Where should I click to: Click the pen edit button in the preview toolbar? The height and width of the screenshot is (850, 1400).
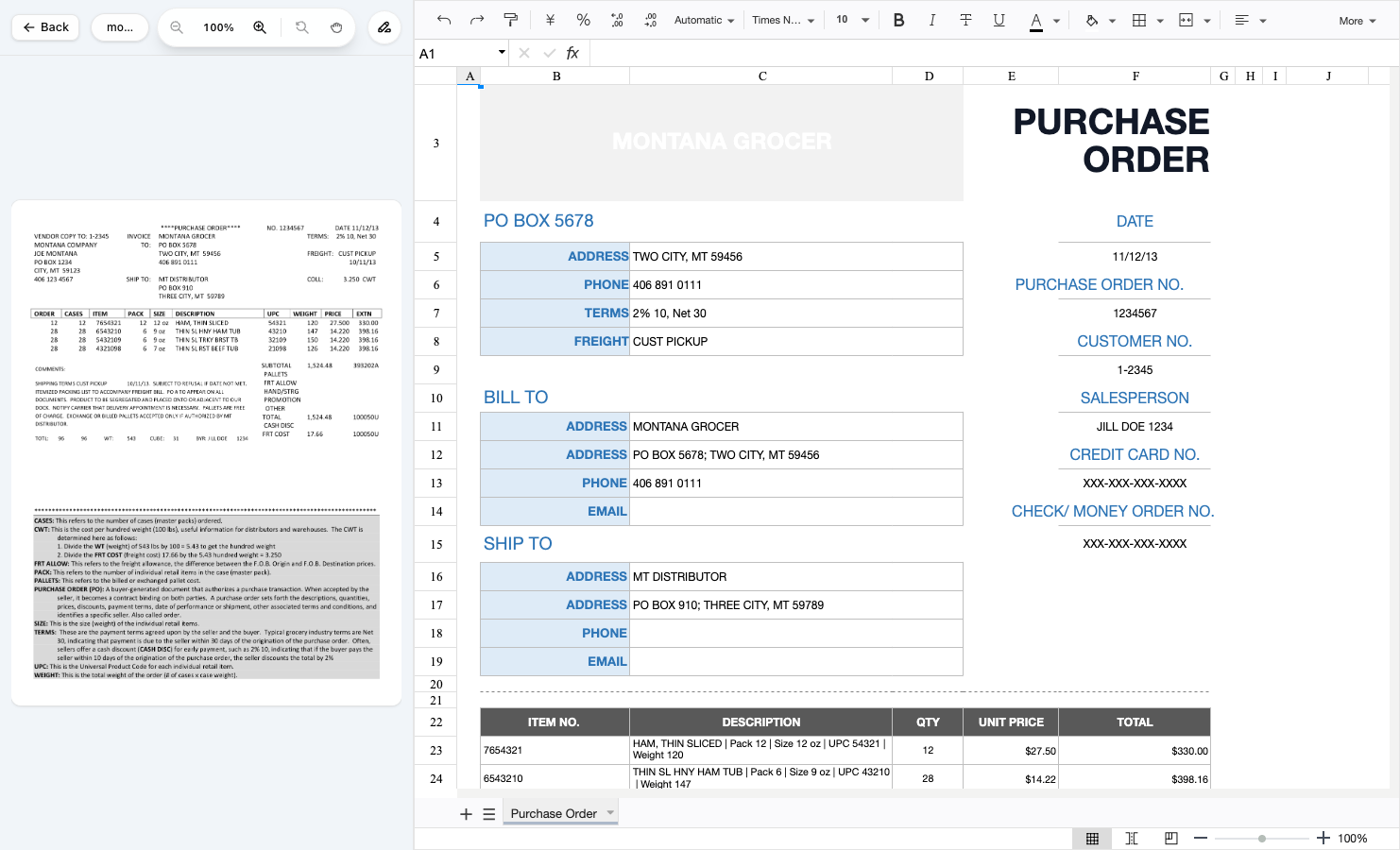384,27
